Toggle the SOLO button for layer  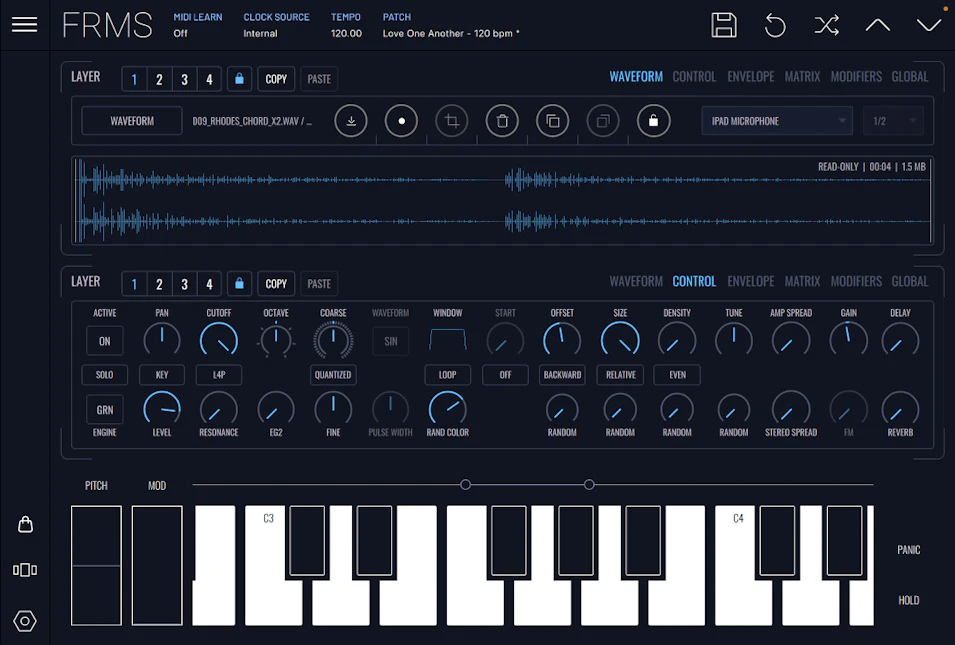click(104, 375)
